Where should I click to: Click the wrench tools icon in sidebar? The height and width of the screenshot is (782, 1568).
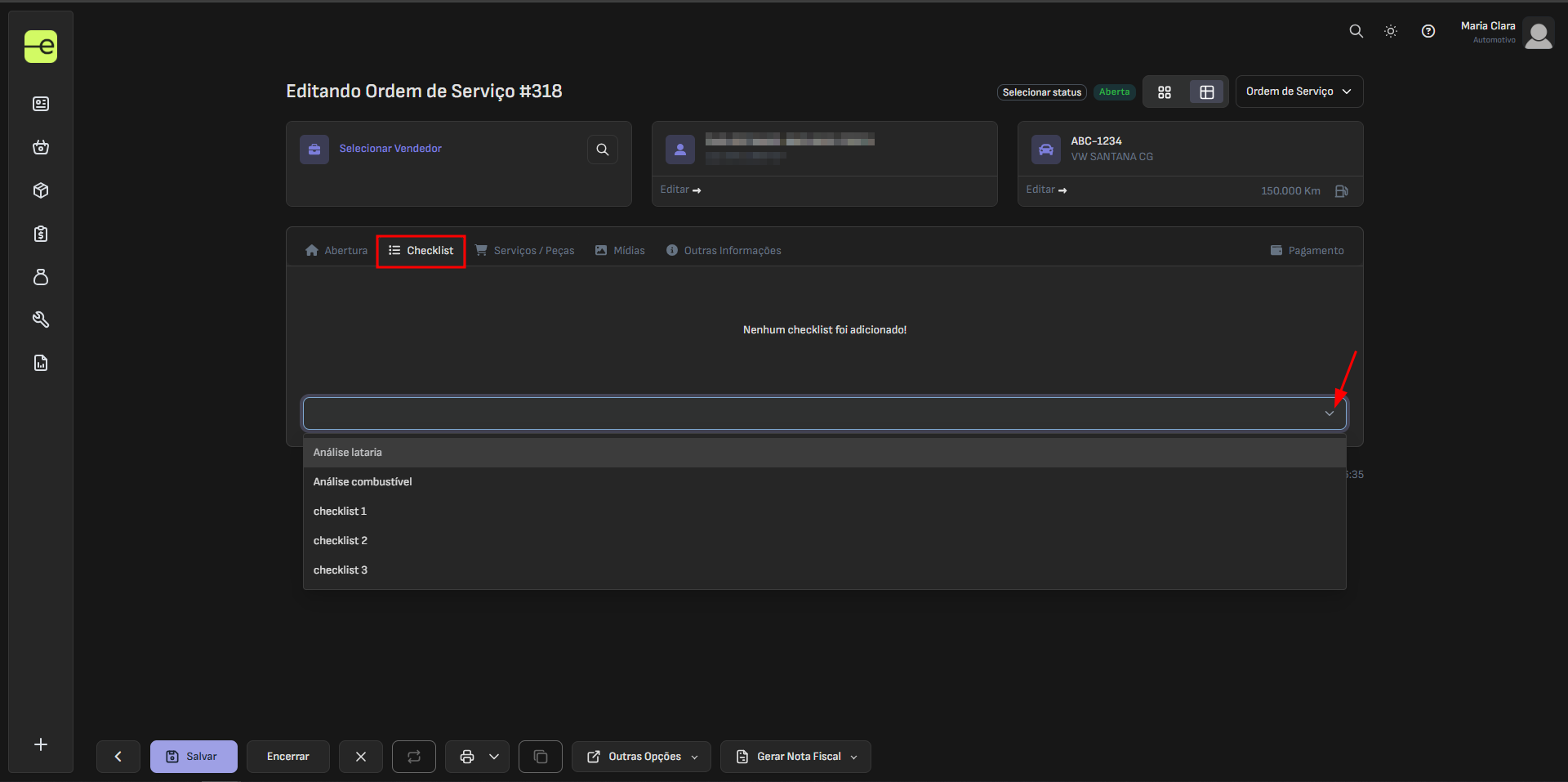coord(41,320)
